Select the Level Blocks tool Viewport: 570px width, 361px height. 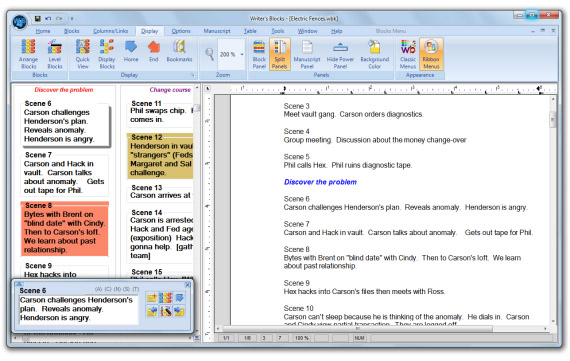(55, 53)
